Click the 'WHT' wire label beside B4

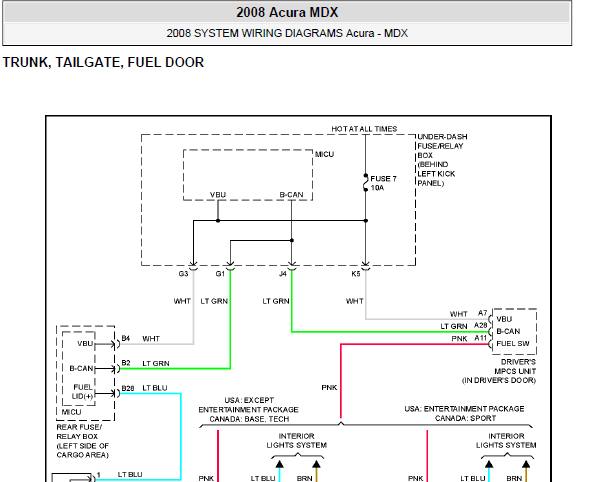151,339
